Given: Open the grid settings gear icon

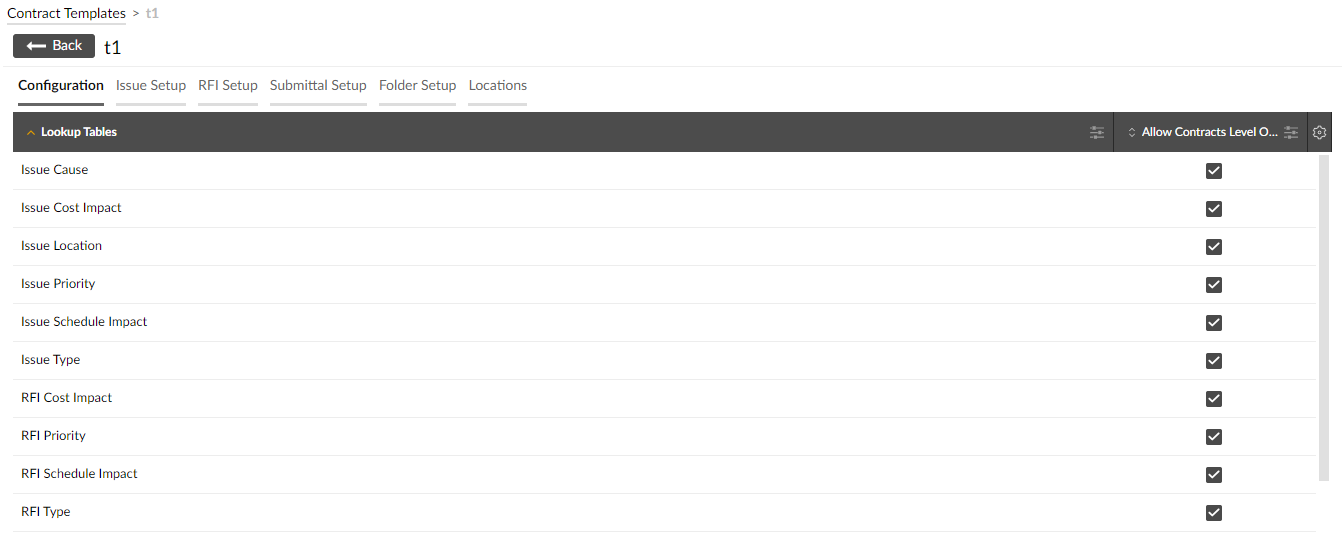Looking at the screenshot, I should tap(1319, 132).
